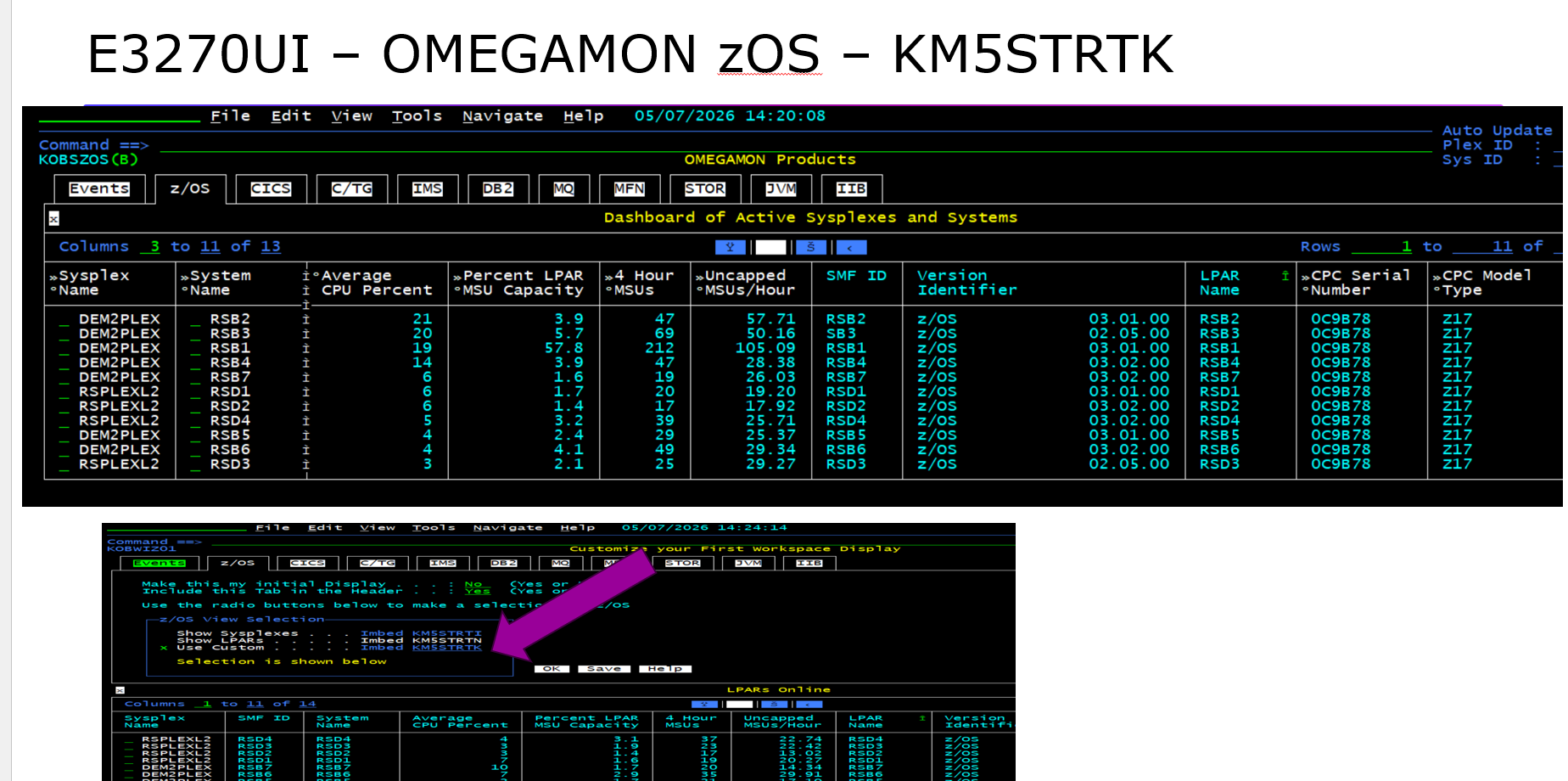Screen dimensions: 1568x781
Task: Switch to Events tab in upper window
Action: pyautogui.click(x=99, y=188)
